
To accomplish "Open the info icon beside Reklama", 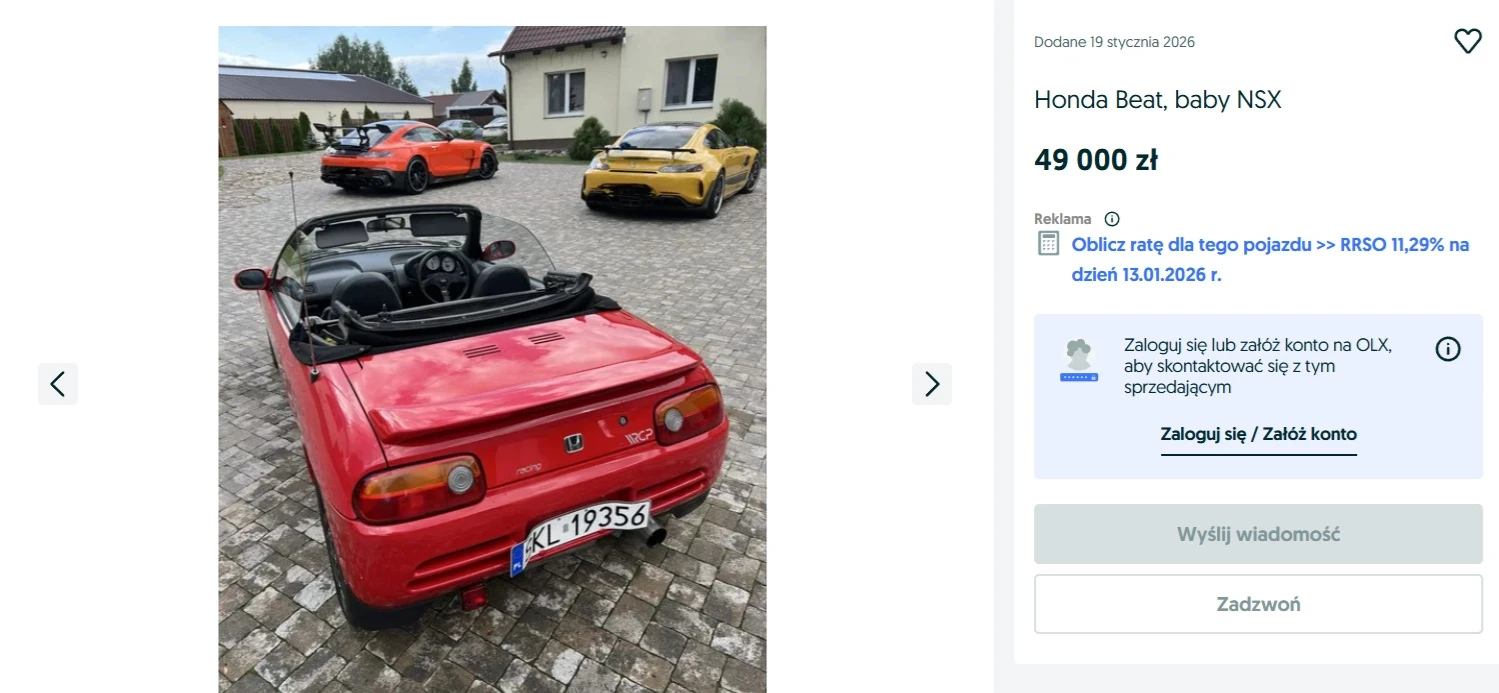I will pos(1112,219).
